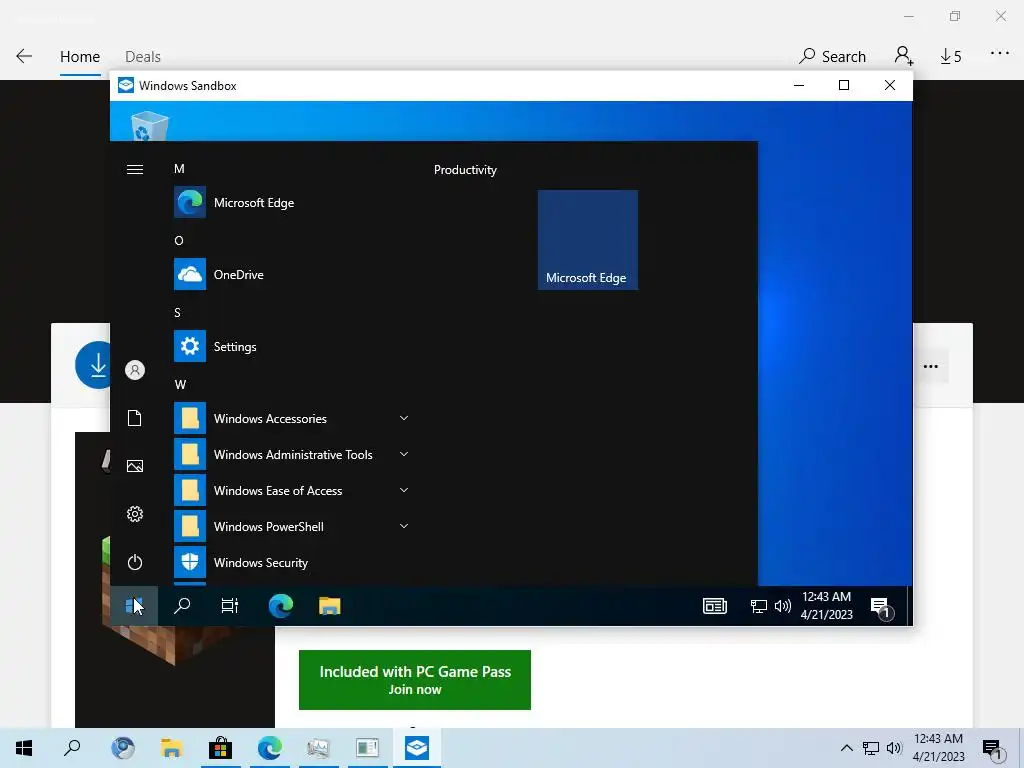Open News and interests on Sandbox taskbar
The height and width of the screenshot is (768, 1024).
pos(714,606)
